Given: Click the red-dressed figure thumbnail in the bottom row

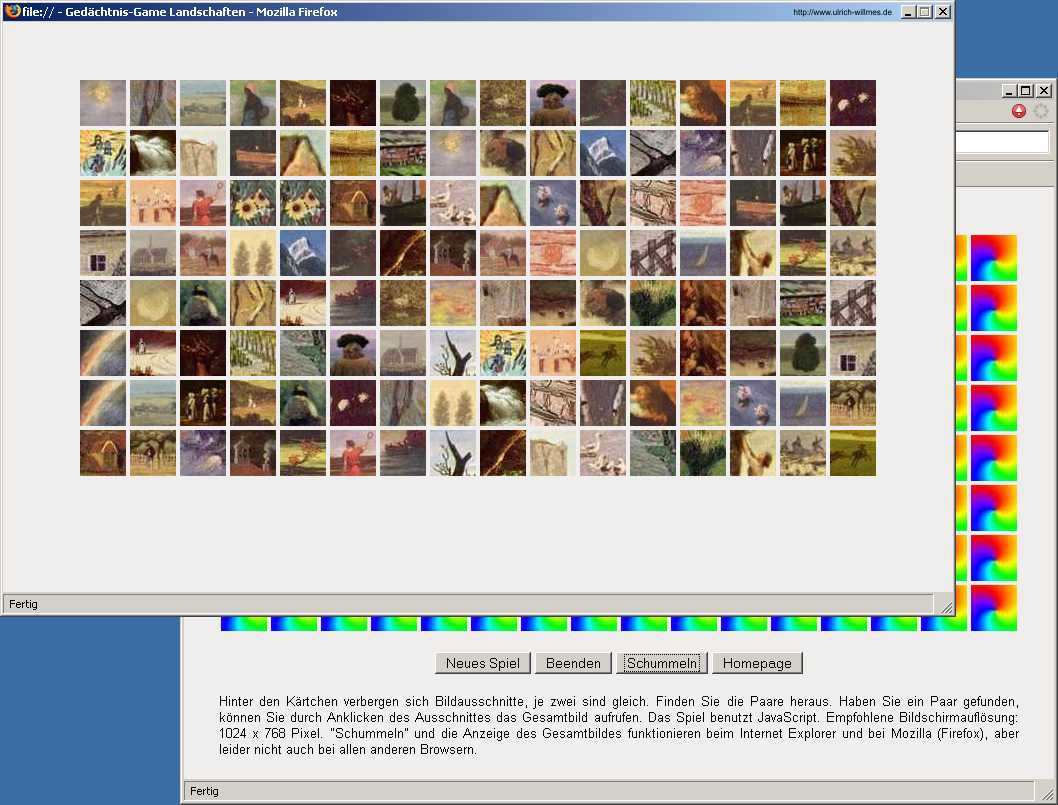Looking at the screenshot, I should [353, 453].
